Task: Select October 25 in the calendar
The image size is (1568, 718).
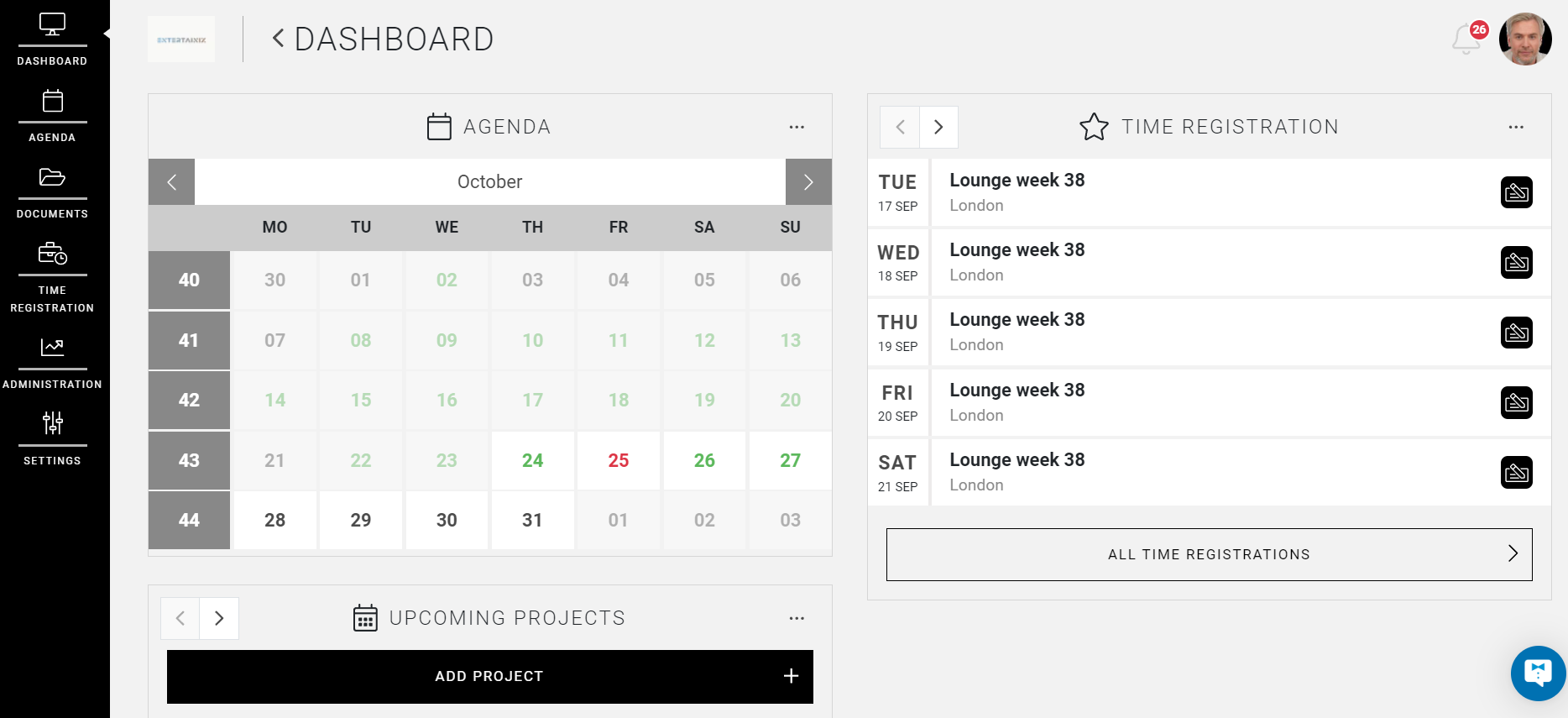Action: tap(618, 460)
